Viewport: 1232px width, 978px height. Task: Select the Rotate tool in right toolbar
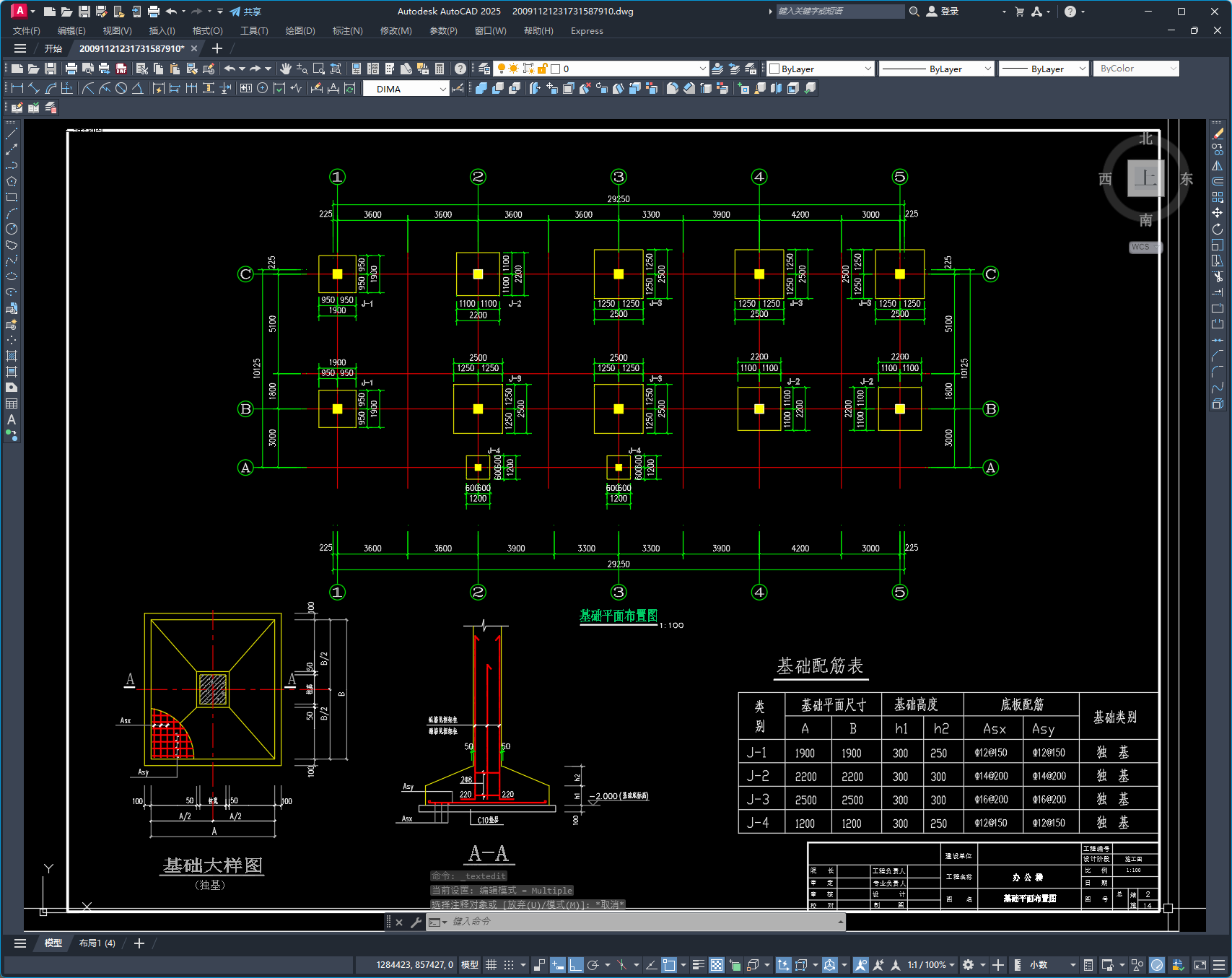point(1218,229)
